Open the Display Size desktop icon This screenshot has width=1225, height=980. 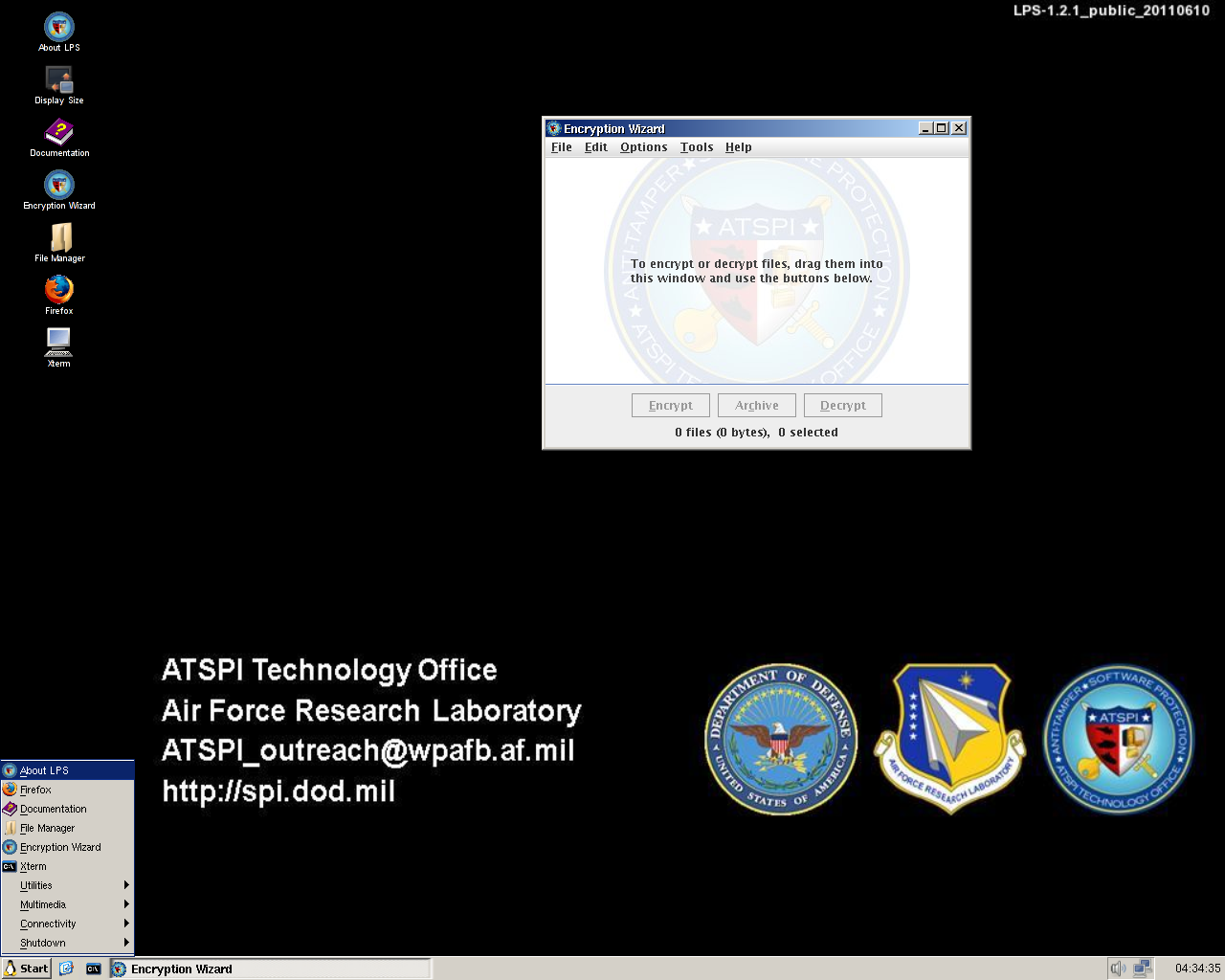(x=59, y=84)
